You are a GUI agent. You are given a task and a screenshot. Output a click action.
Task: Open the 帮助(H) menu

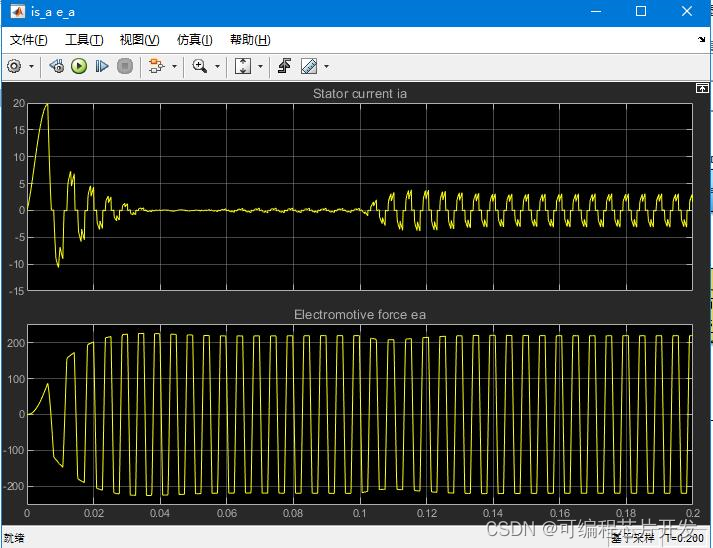click(250, 40)
